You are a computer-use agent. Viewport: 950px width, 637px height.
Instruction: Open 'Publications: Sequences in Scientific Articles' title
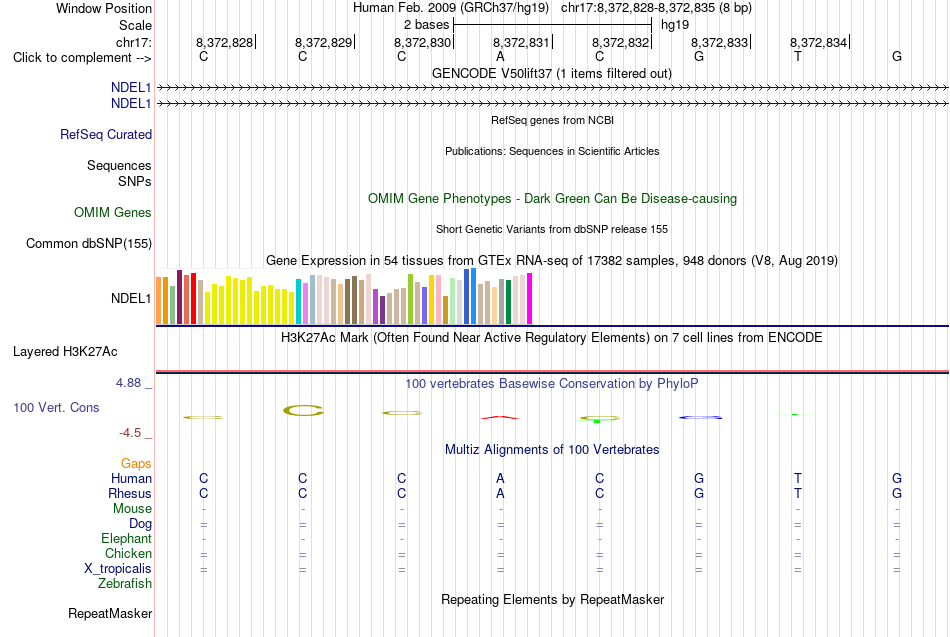552,151
